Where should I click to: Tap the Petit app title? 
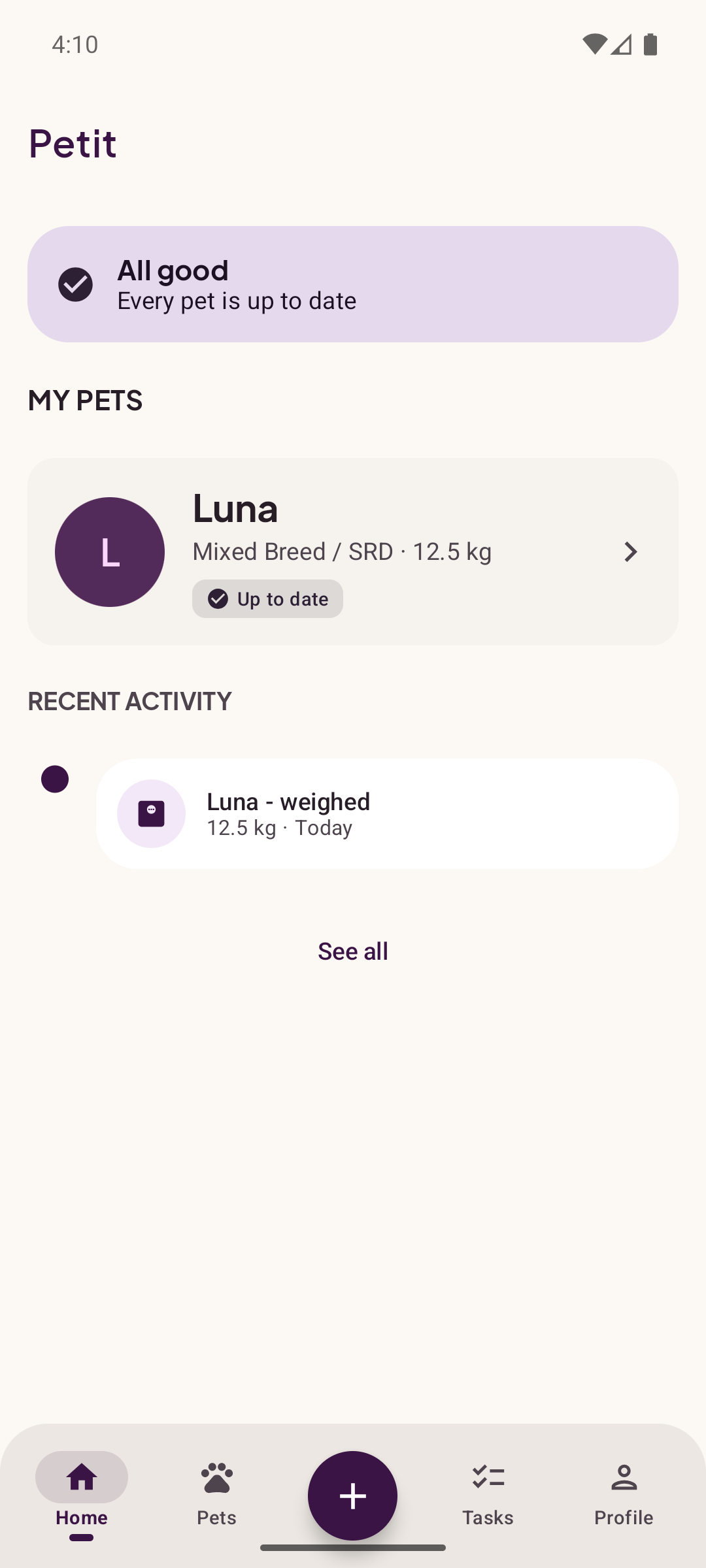pyautogui.click(x=73, y=144)
